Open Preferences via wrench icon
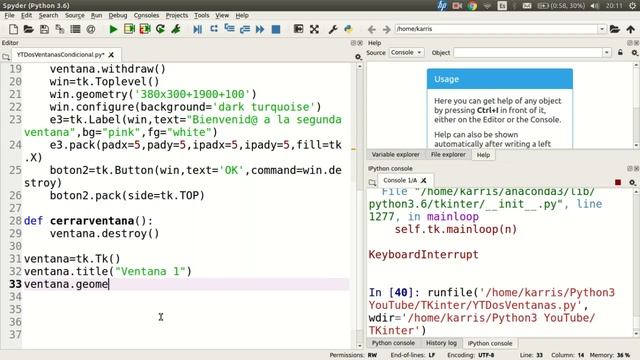Image resolution: width=640 pixels, height=360 pixels. point(333,29)
